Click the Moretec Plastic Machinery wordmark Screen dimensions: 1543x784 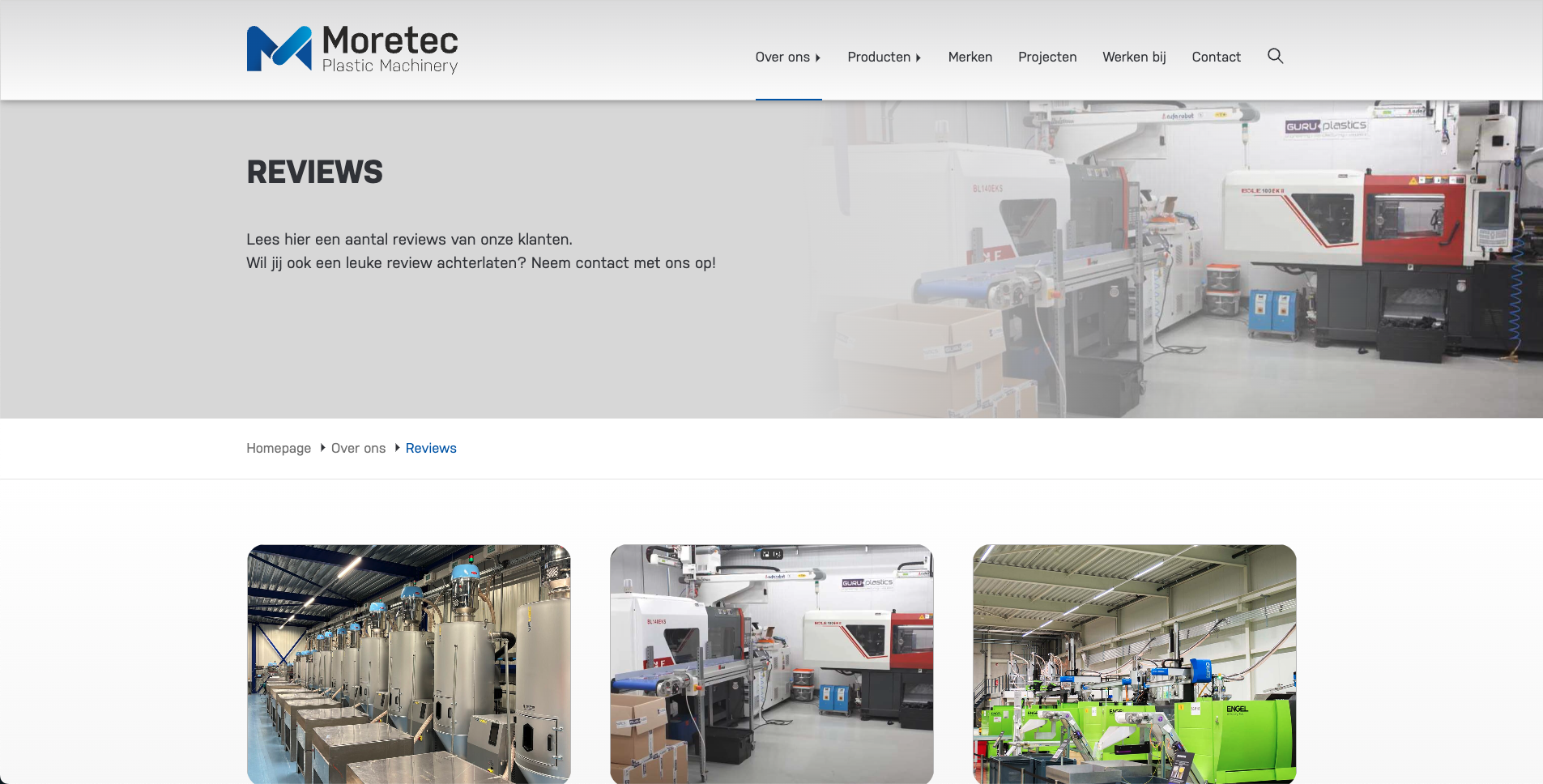(390, 49)
